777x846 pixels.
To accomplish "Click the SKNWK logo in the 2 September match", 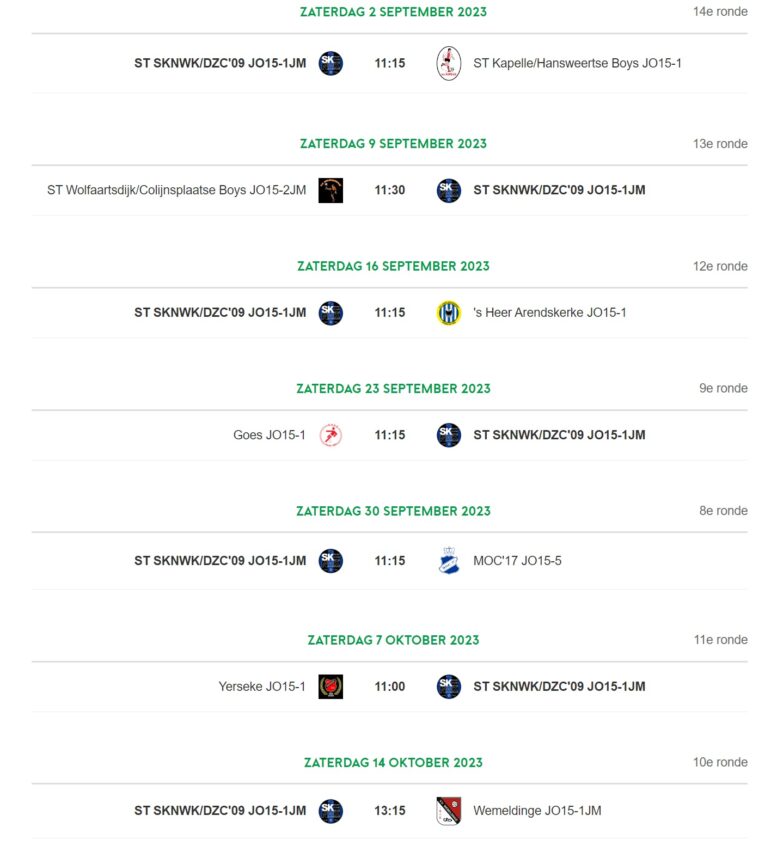I will pos(331,63).
